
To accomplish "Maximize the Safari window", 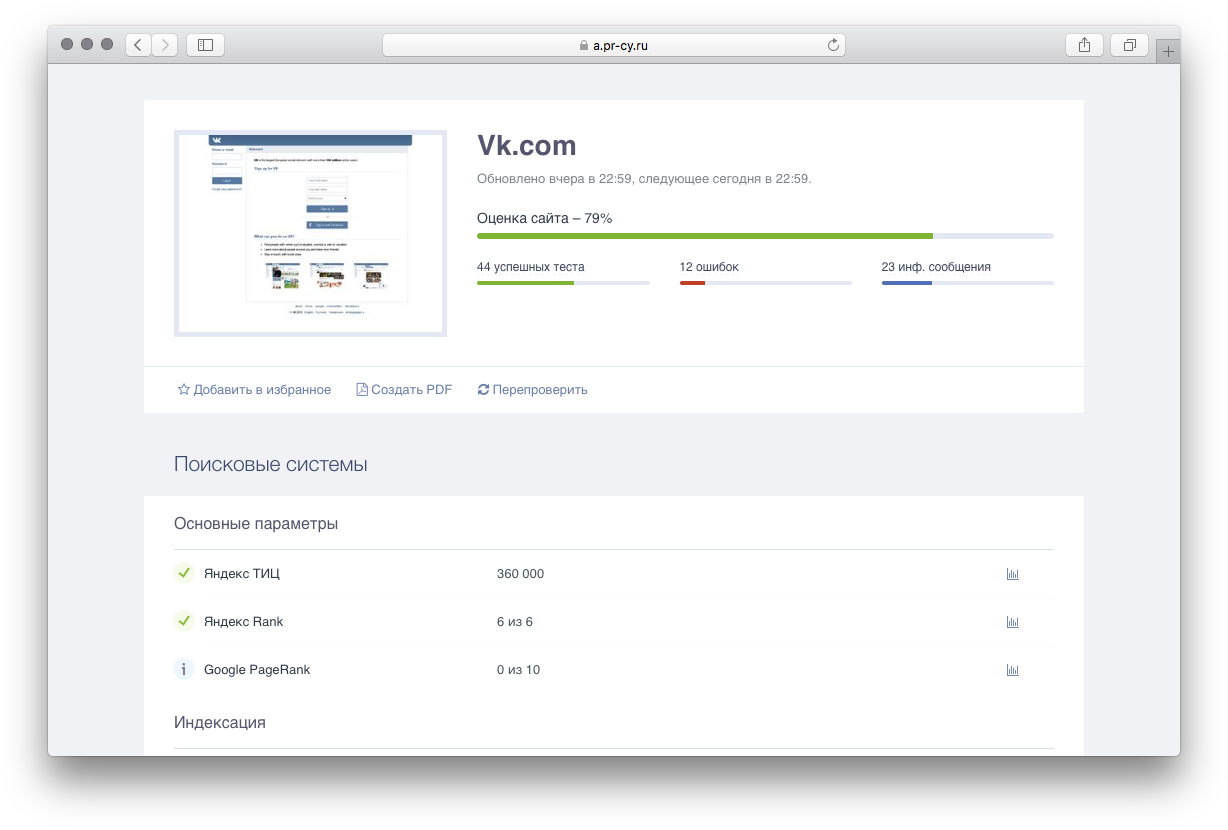I will pyautogui.click(x=107, y=44).
